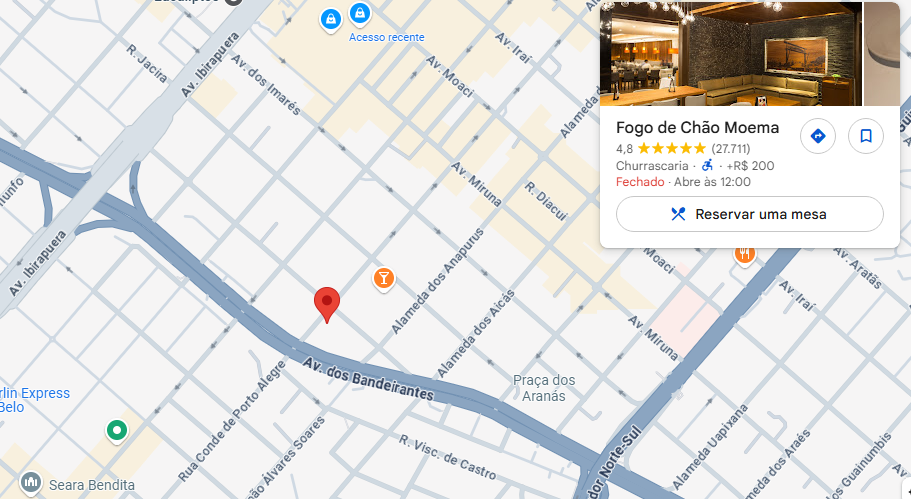Select the orange restaurant fork-knife marker
The height and width of the screenshot is (499, 911).
744,254
